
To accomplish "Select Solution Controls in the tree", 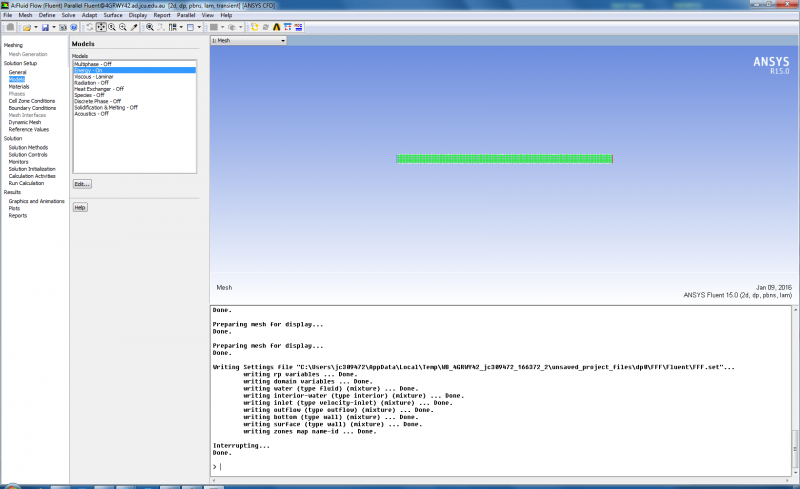I will point(28,155).
